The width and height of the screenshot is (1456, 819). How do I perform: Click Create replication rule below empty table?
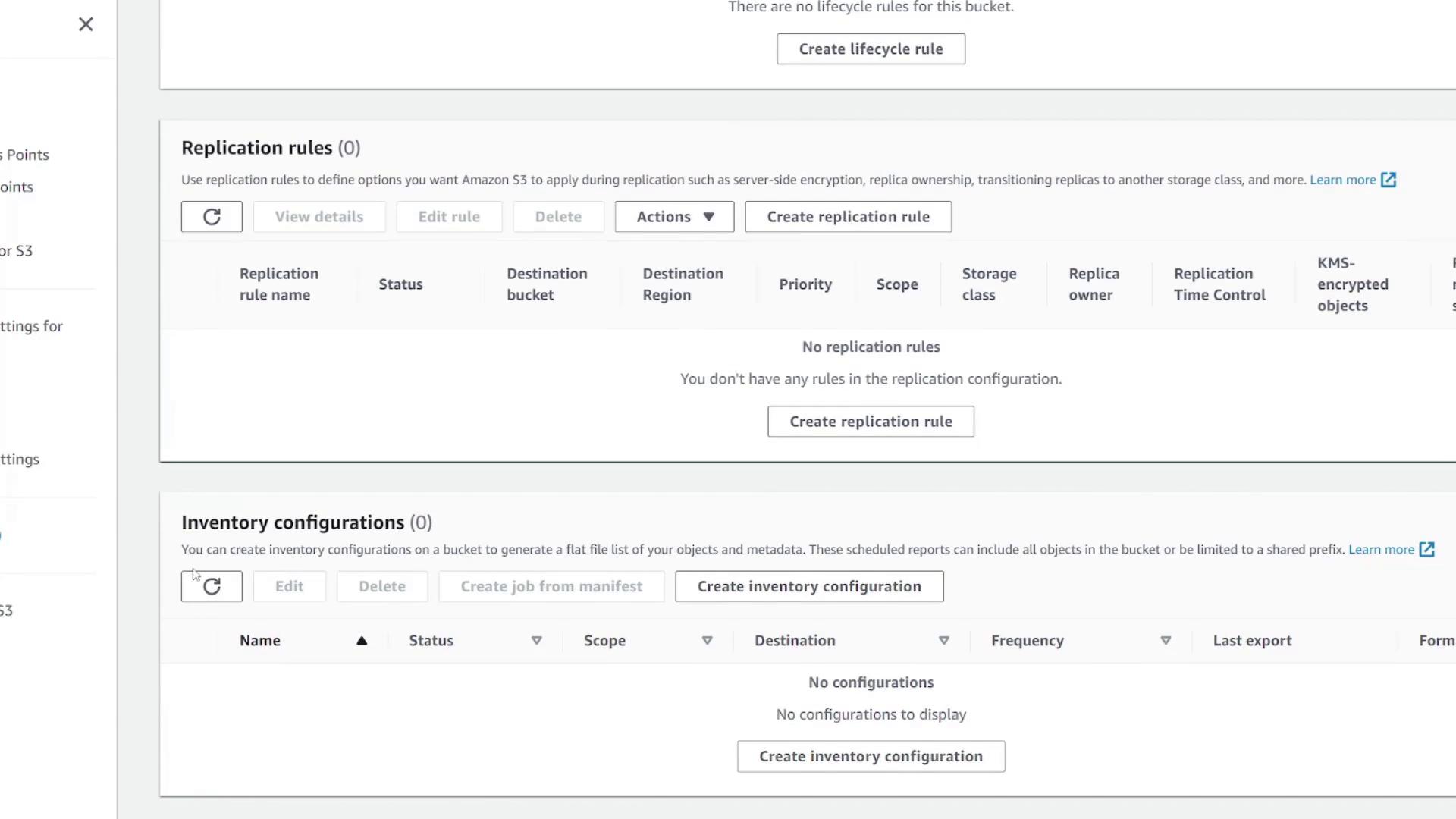871,422
